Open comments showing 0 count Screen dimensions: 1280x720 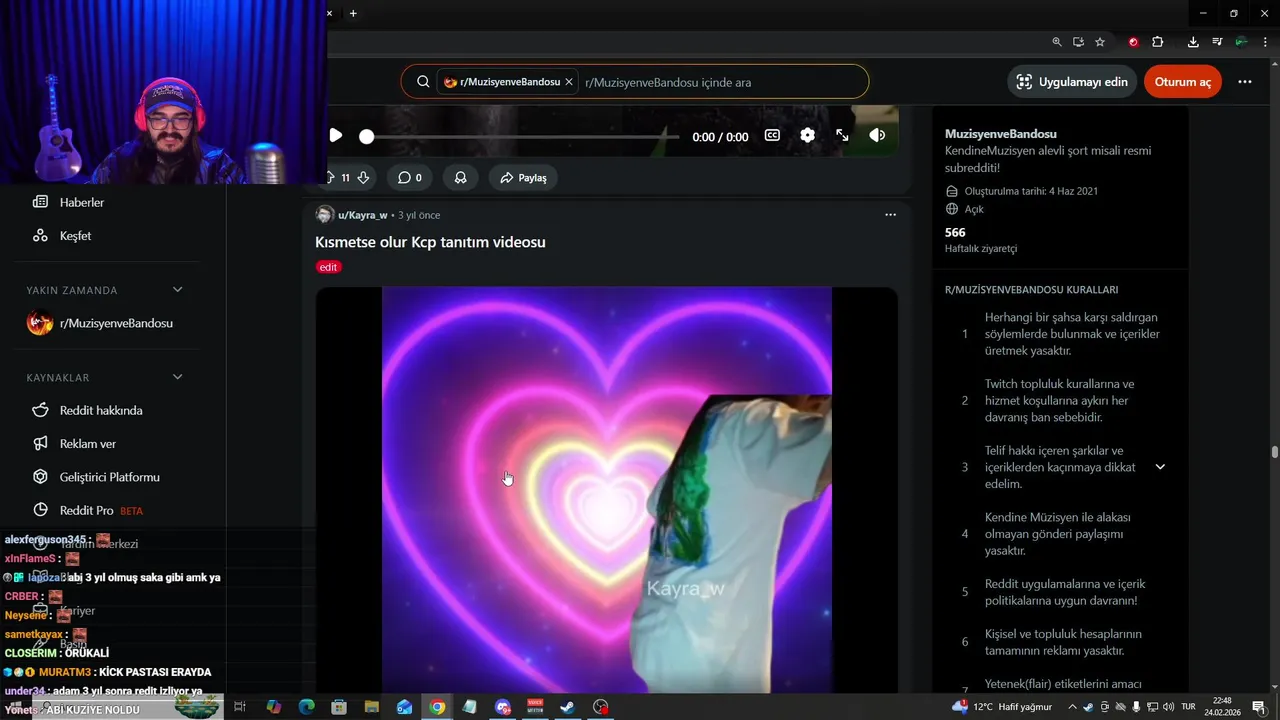(x=410, y=177)
